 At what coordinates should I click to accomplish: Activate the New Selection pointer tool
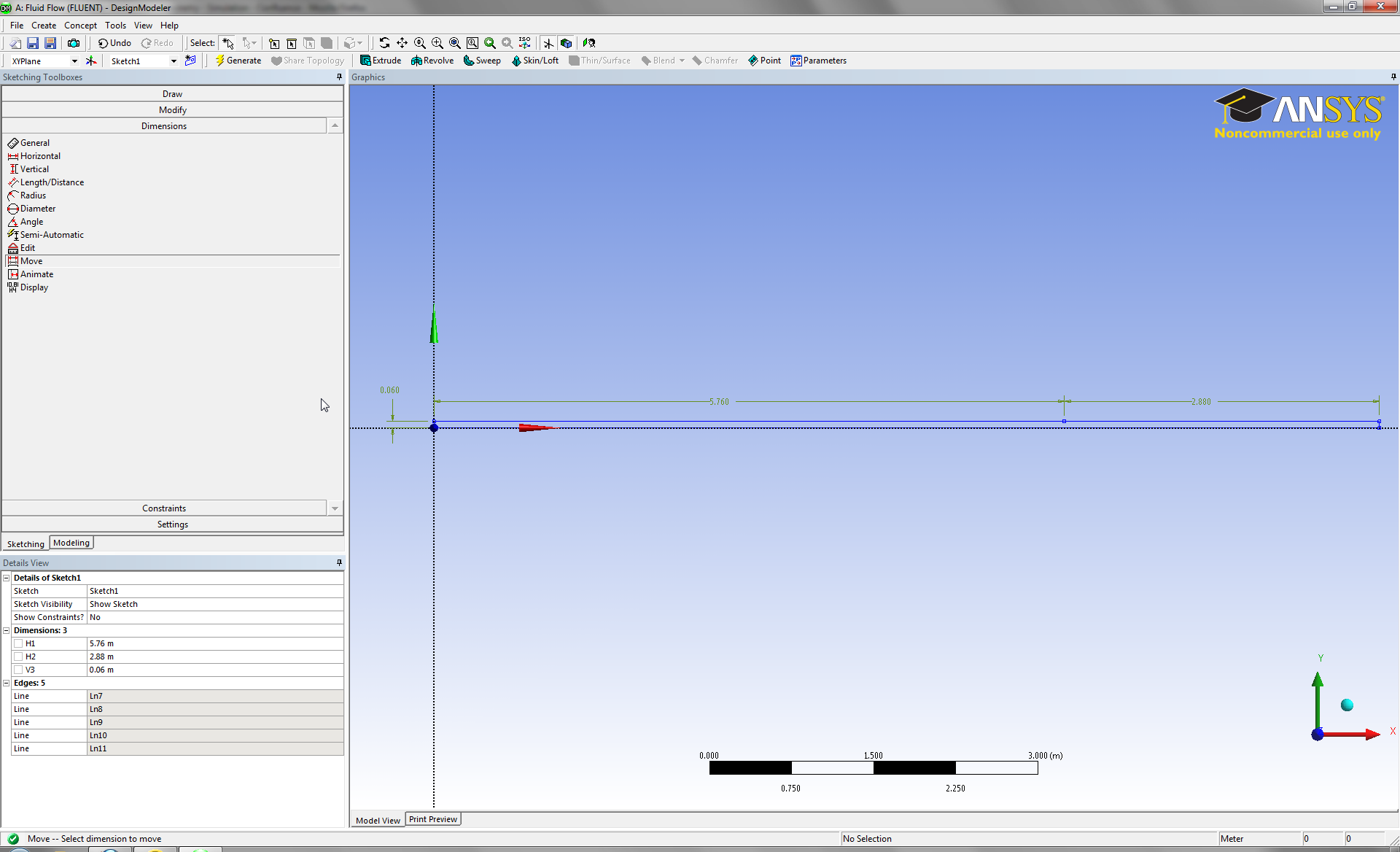[x=228, y=43]
